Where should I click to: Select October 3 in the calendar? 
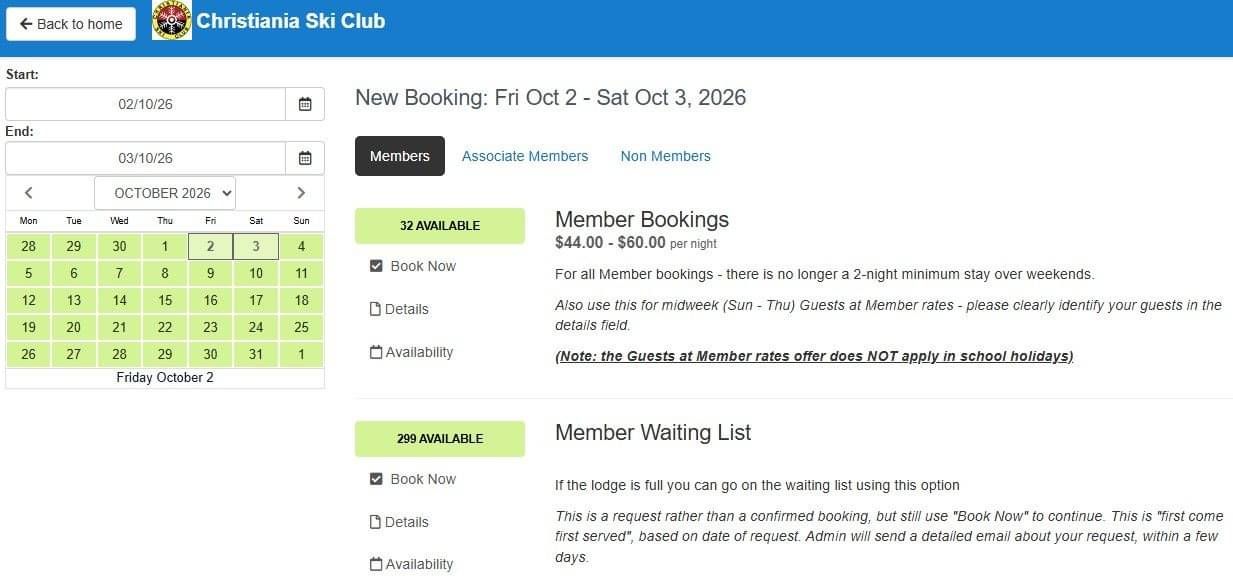click(256, 246)
